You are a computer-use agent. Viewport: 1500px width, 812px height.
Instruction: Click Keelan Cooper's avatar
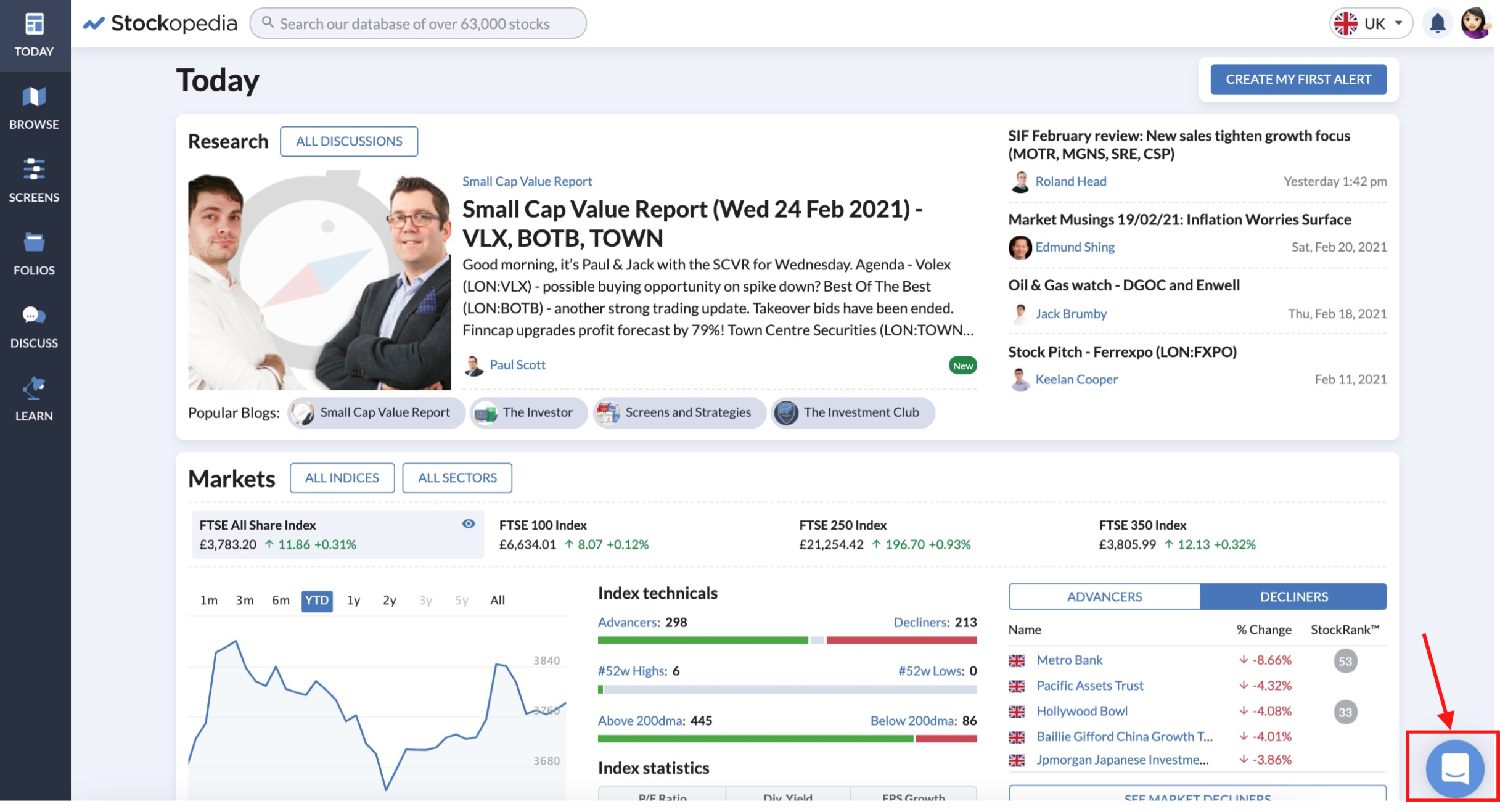[x=1020, y=380]
